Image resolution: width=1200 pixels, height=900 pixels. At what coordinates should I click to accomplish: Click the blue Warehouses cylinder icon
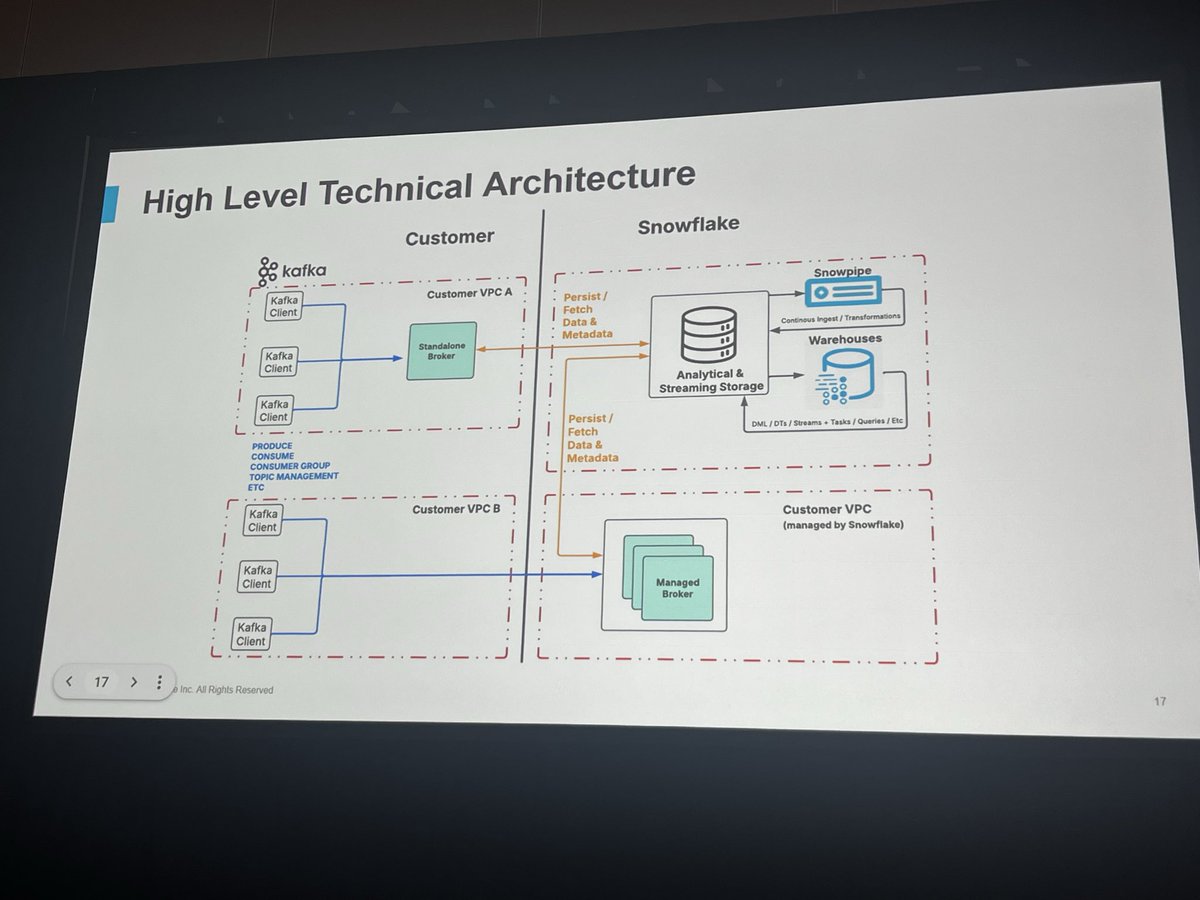844,379
